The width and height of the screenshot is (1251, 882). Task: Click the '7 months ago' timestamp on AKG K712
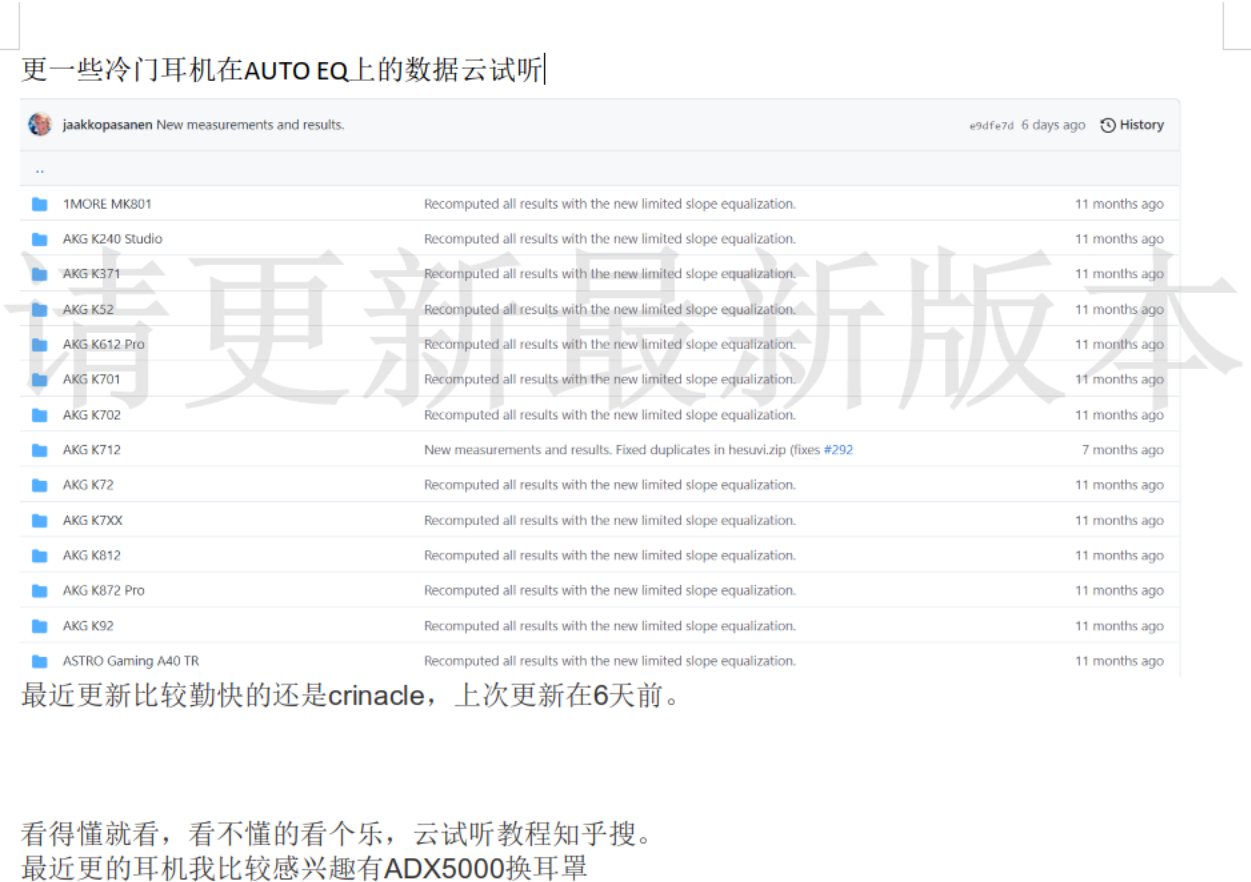[1122, 450]
